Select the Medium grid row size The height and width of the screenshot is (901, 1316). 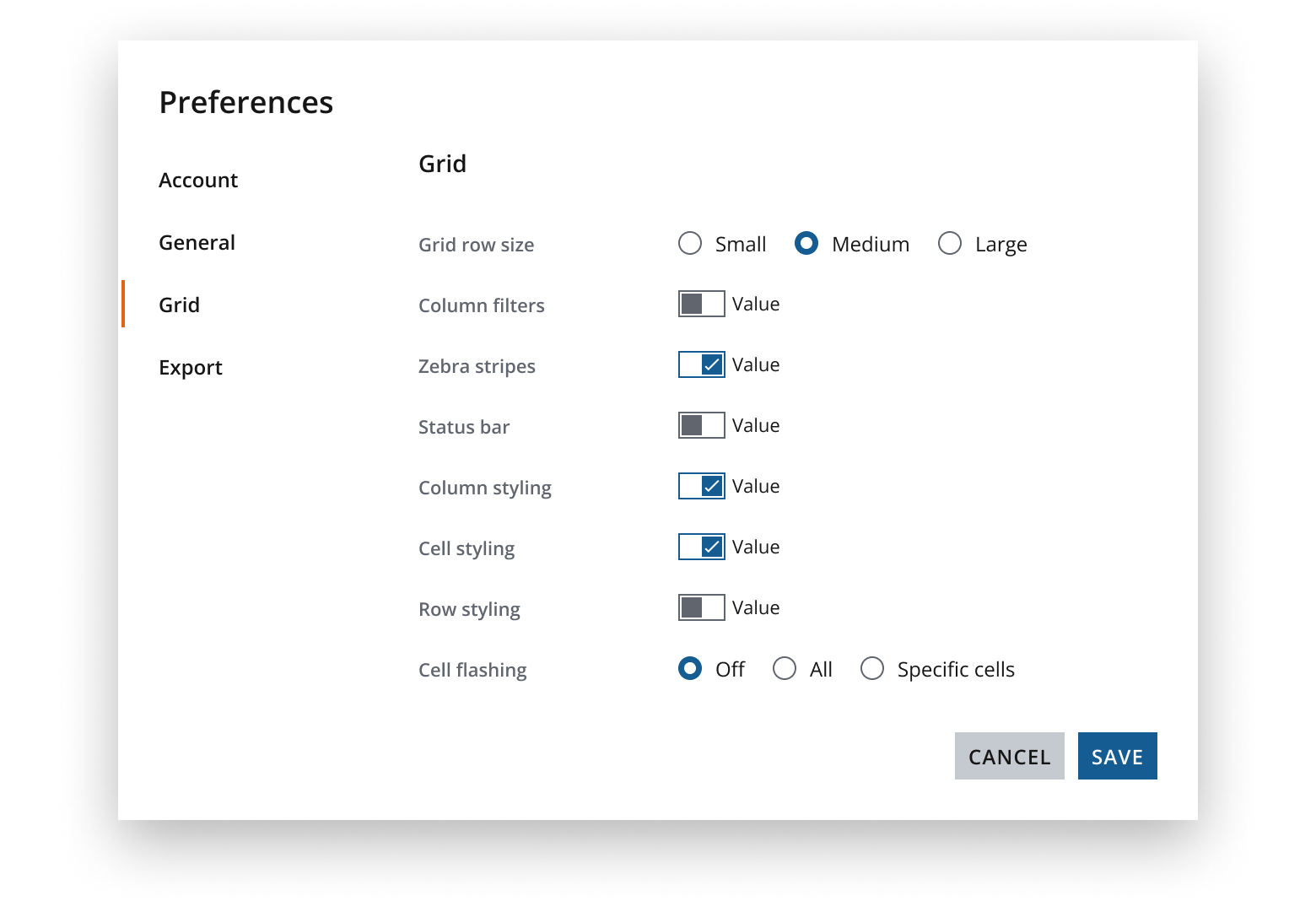pyautogui.click(x=807, y=243)
